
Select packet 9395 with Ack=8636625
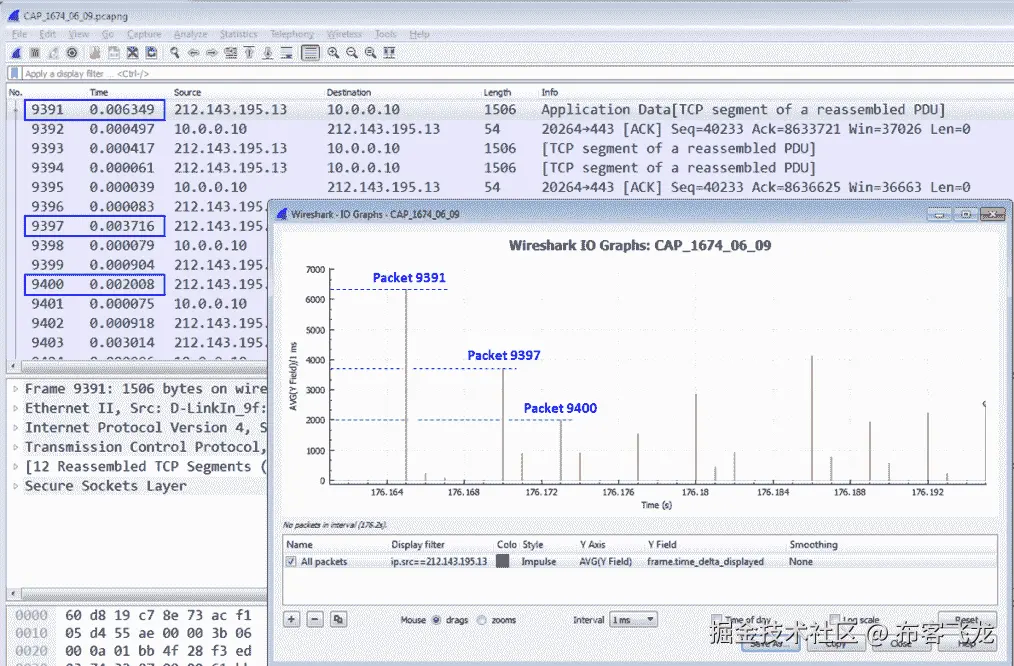(508, 187)
